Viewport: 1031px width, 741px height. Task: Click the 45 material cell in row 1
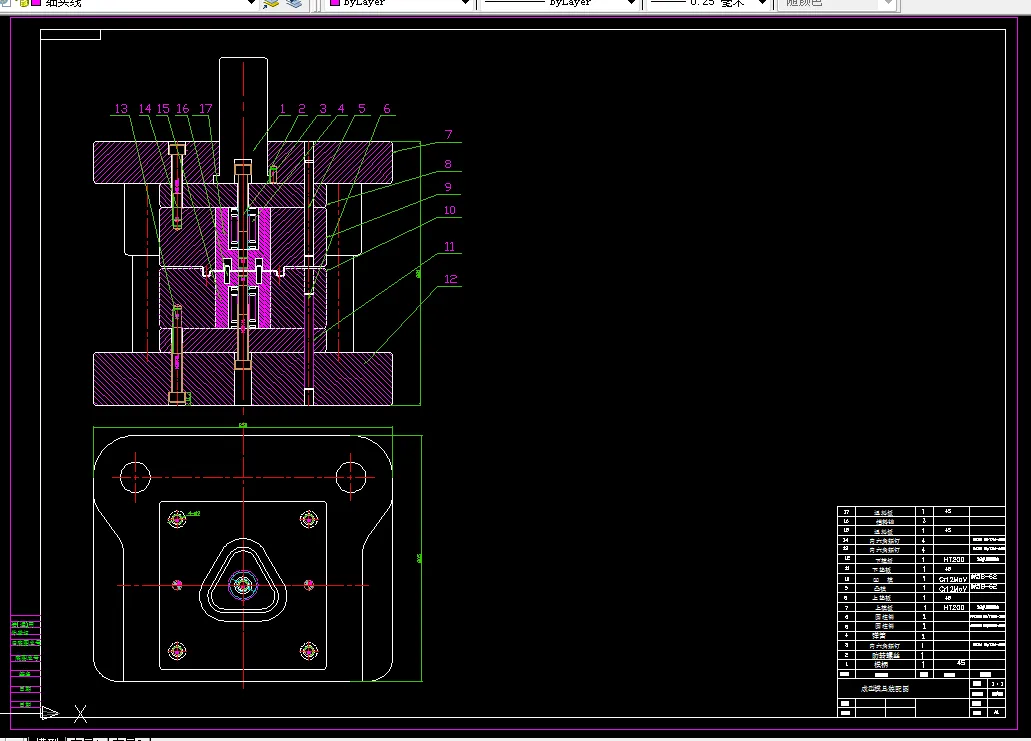tap(961, 663)
